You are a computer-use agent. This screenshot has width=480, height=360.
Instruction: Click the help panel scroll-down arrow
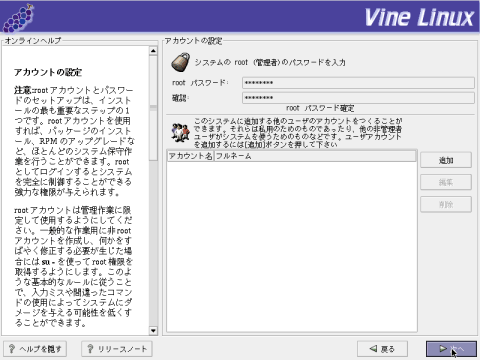tap(153, 331)
